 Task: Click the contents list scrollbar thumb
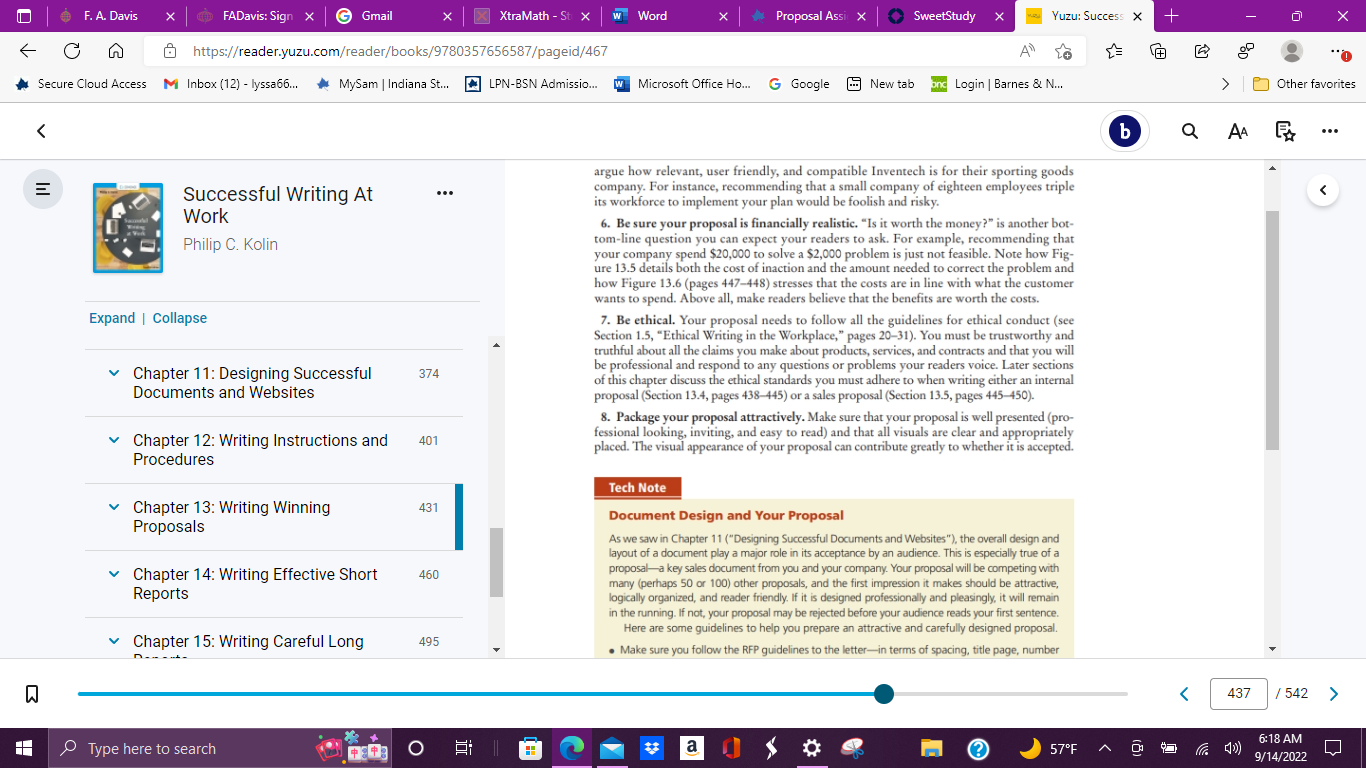click(496, 562)
